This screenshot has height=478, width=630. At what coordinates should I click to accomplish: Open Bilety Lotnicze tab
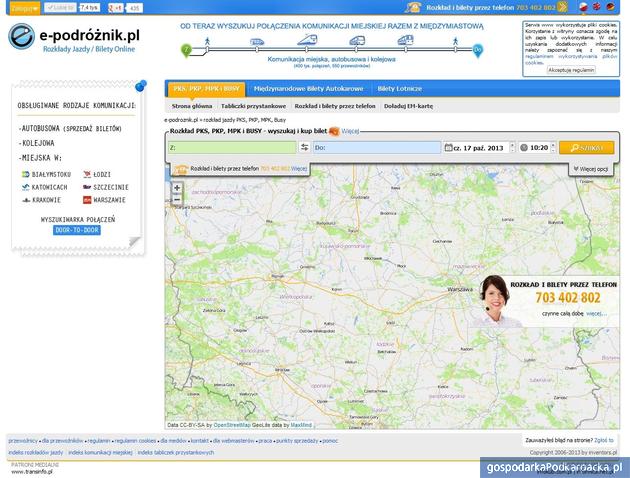pos(399,89)
